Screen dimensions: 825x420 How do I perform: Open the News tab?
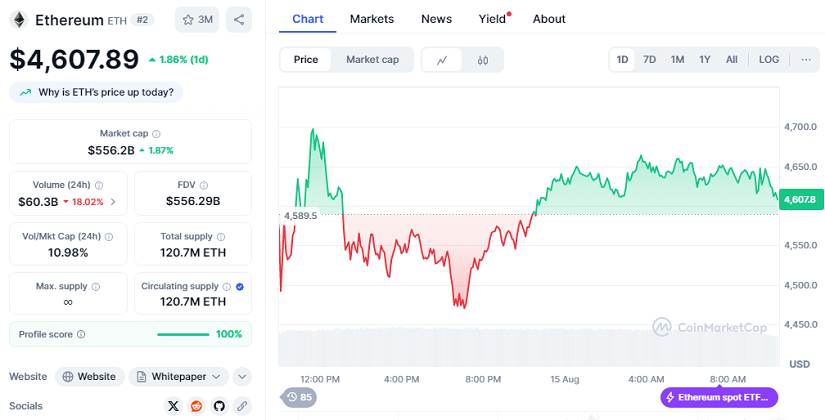436,19
